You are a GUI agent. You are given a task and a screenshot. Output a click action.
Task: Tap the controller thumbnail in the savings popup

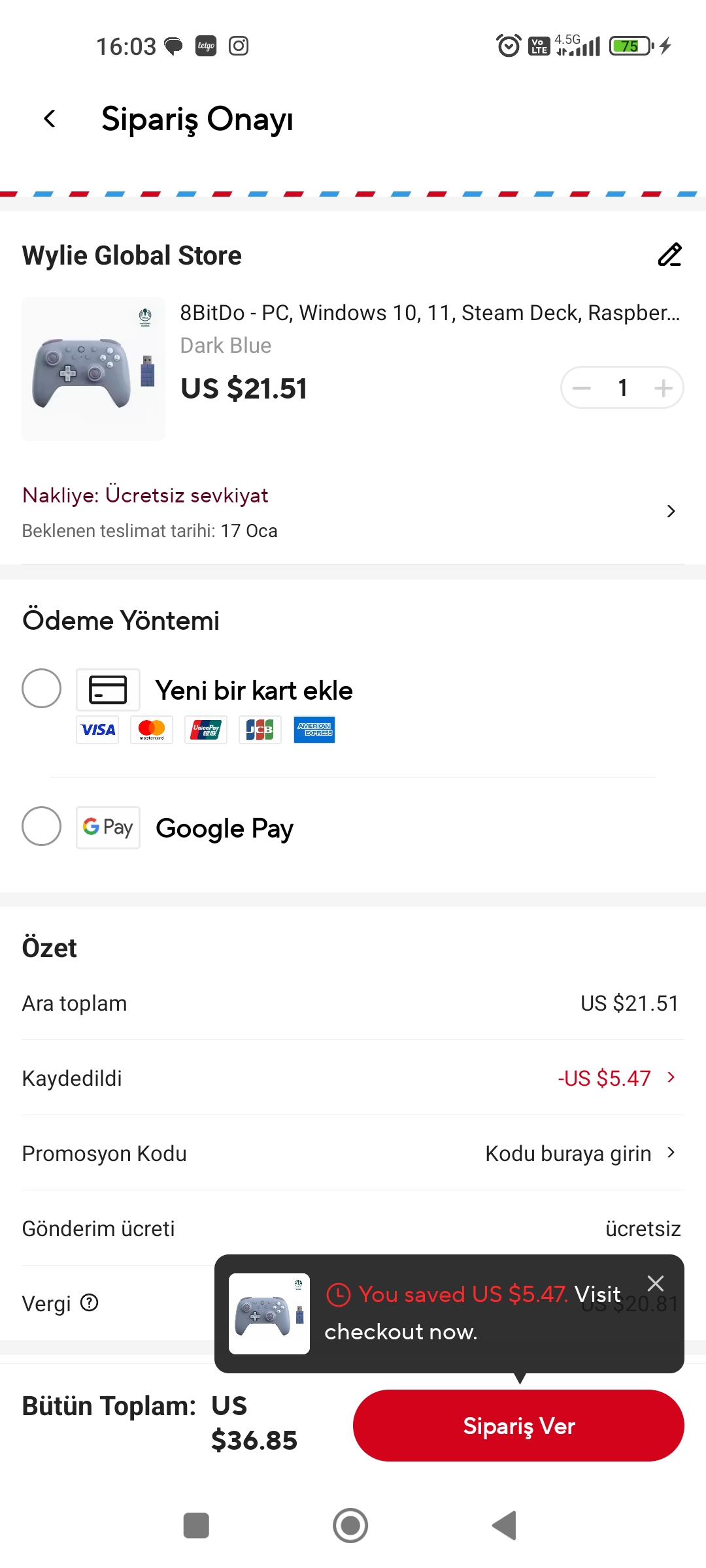269,1314
